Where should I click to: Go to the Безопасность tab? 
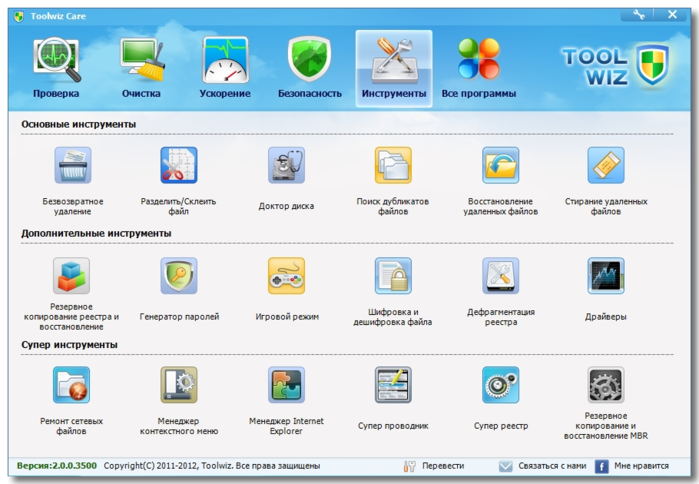pyautogui.click(x=310, y=68)
